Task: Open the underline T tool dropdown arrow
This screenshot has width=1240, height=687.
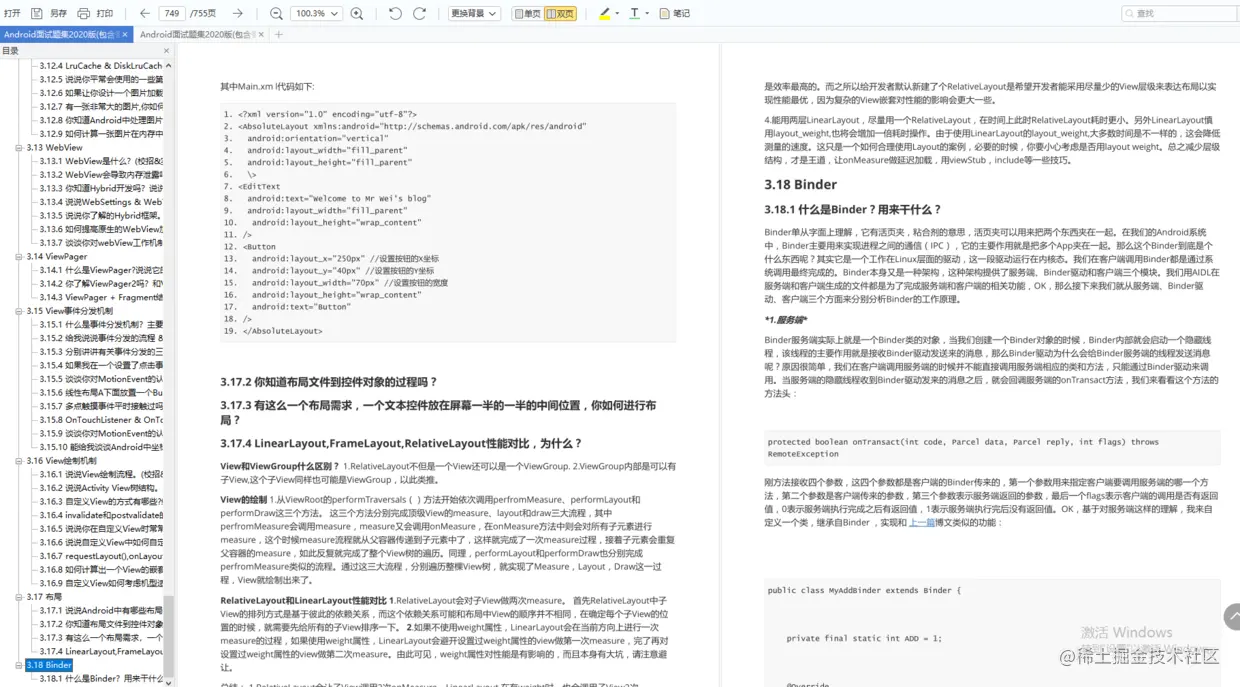Action: tap(646, 13)
